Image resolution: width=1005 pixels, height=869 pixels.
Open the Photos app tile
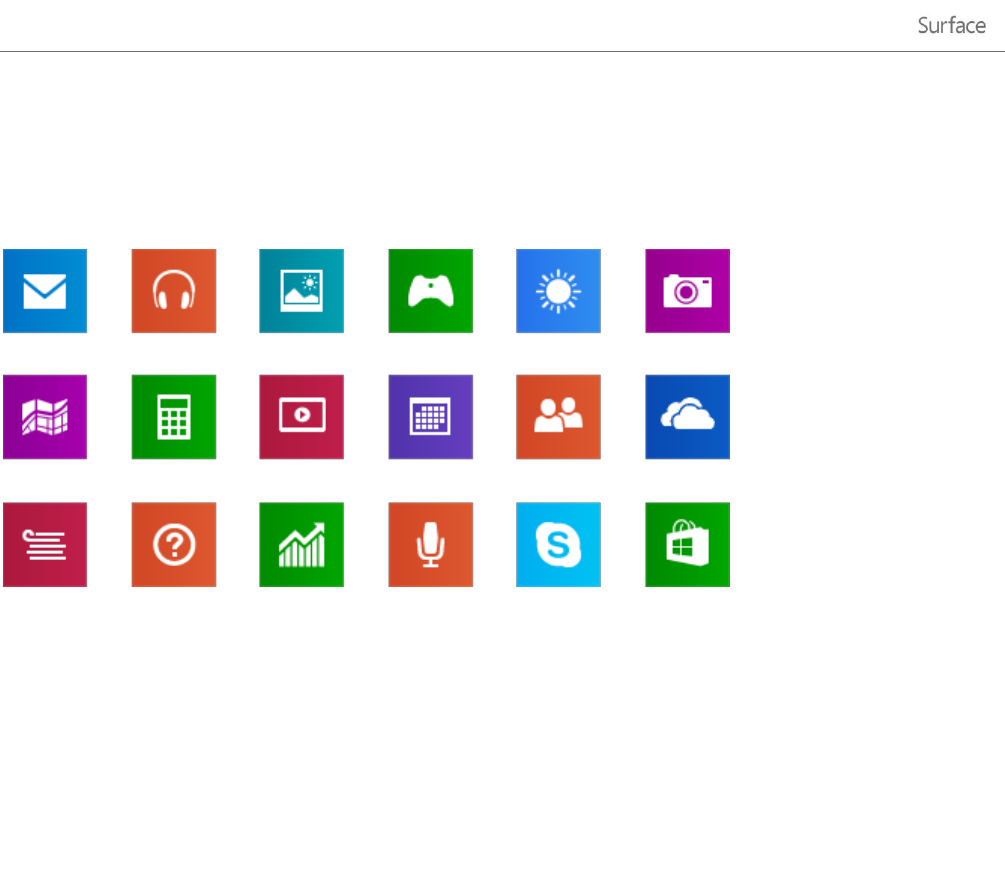301,291
